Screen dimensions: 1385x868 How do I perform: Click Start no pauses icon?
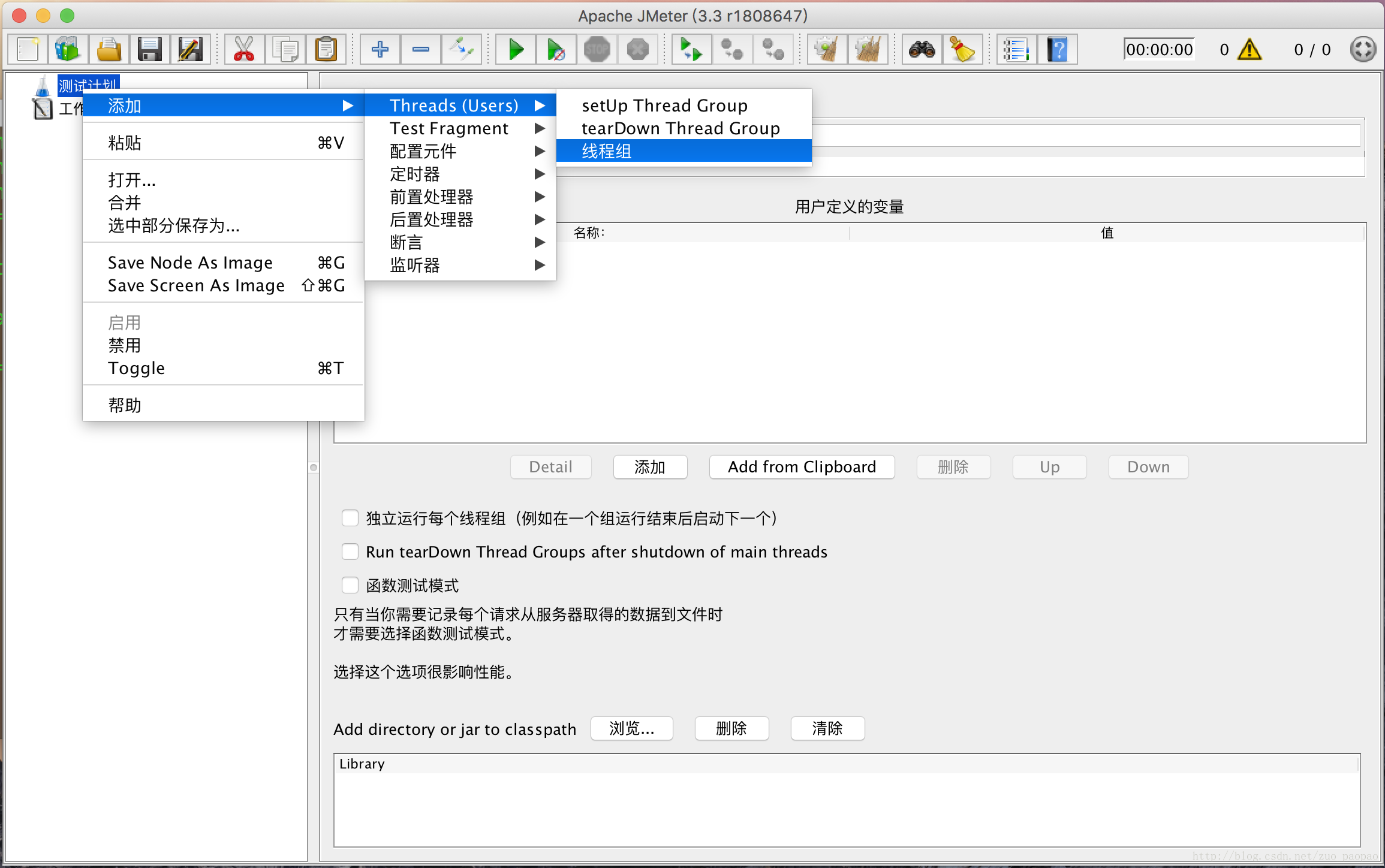[x=556, y=49]
